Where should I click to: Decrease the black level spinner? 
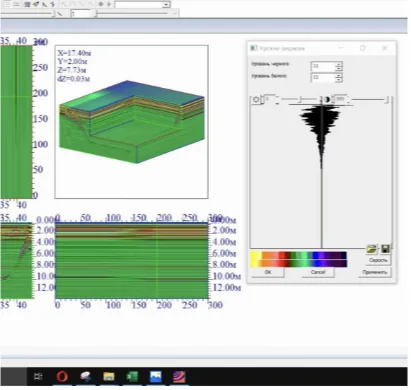[x=338, y=69]
